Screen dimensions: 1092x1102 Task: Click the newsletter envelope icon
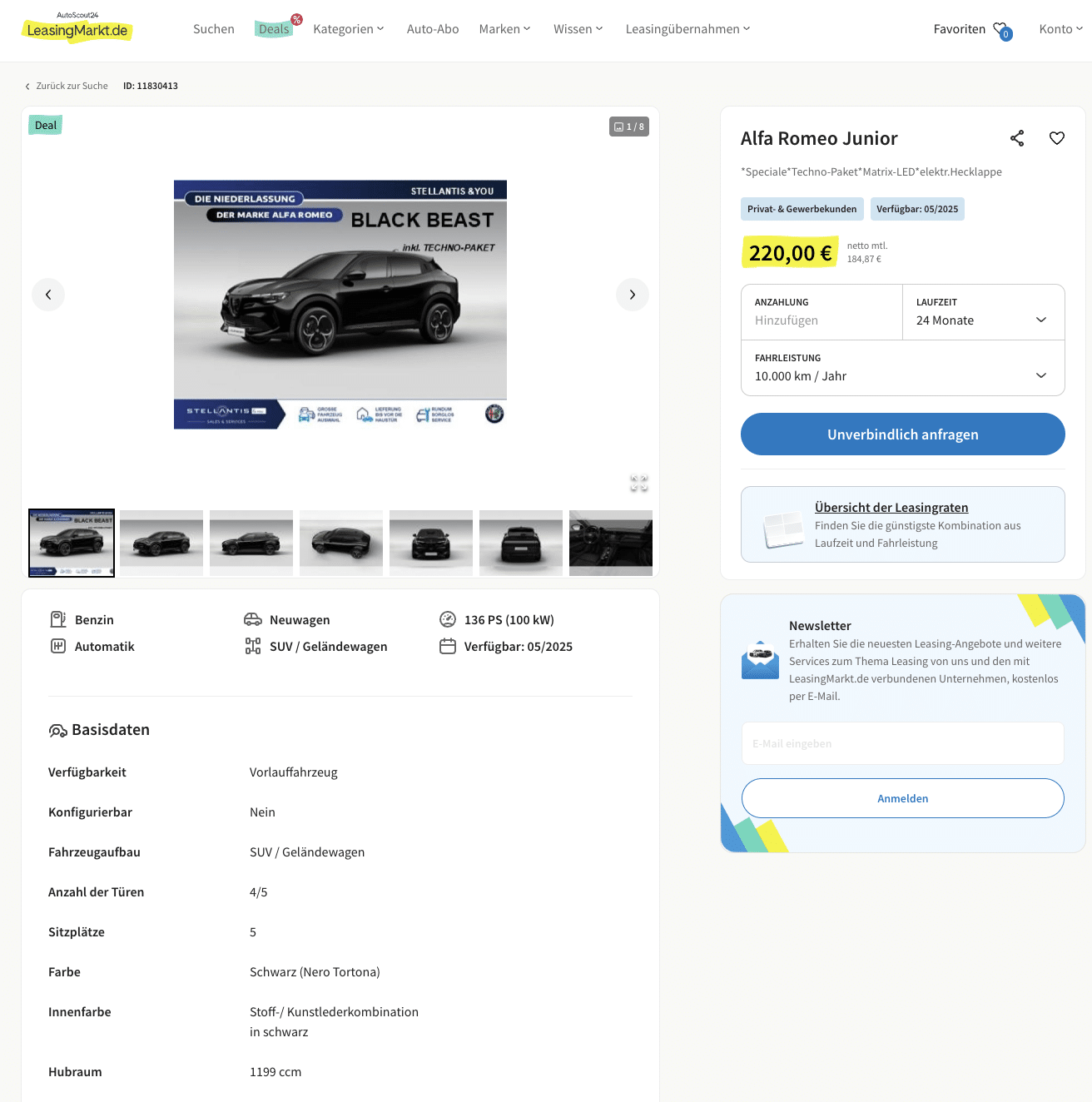(x=760, y=660)
